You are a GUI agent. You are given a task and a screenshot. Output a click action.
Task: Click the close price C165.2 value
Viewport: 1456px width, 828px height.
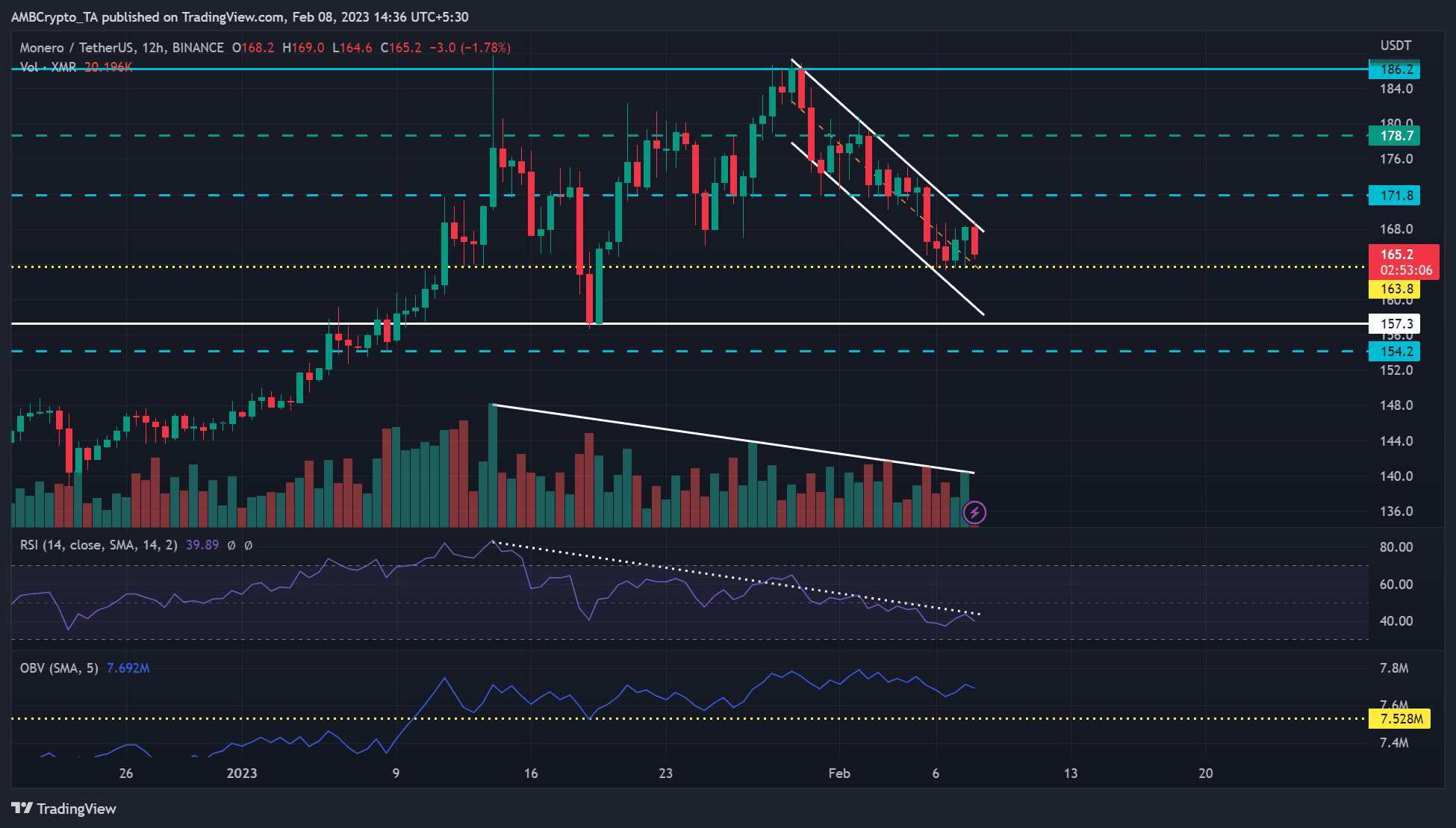tap(401, 48)
